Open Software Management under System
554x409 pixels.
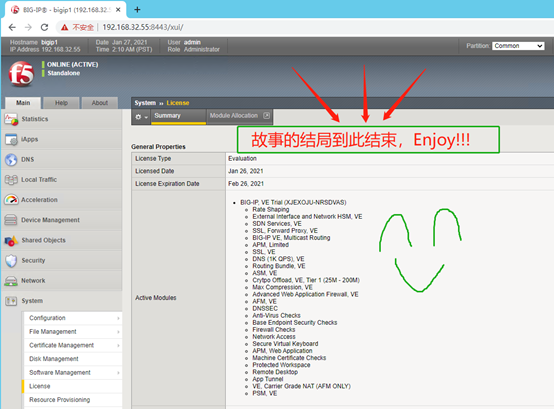tap(72, 373)
